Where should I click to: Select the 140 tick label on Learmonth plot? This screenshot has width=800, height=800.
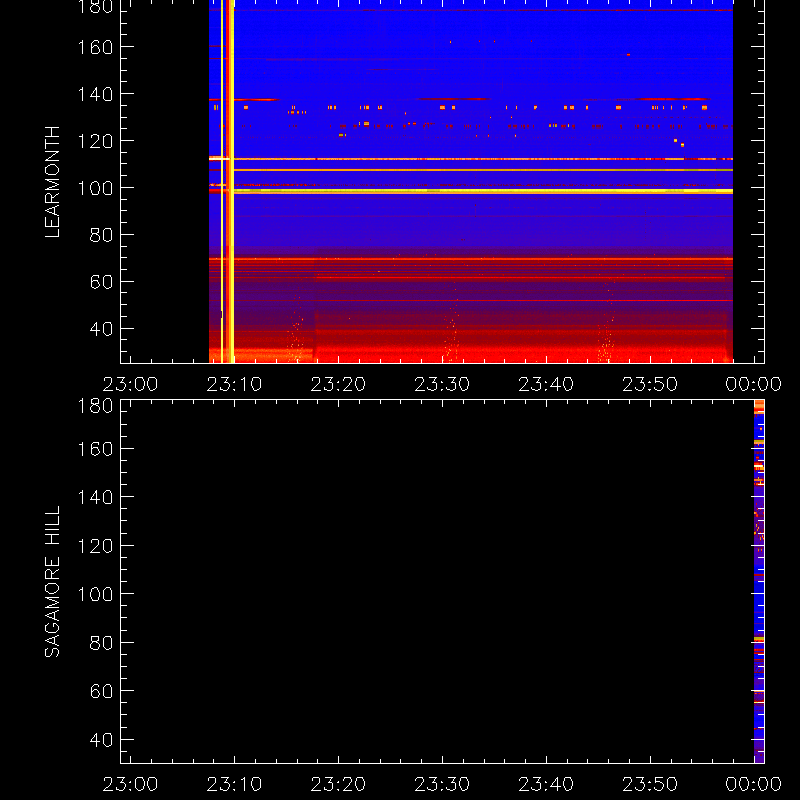pyautogui.click(x=95, y=94)
